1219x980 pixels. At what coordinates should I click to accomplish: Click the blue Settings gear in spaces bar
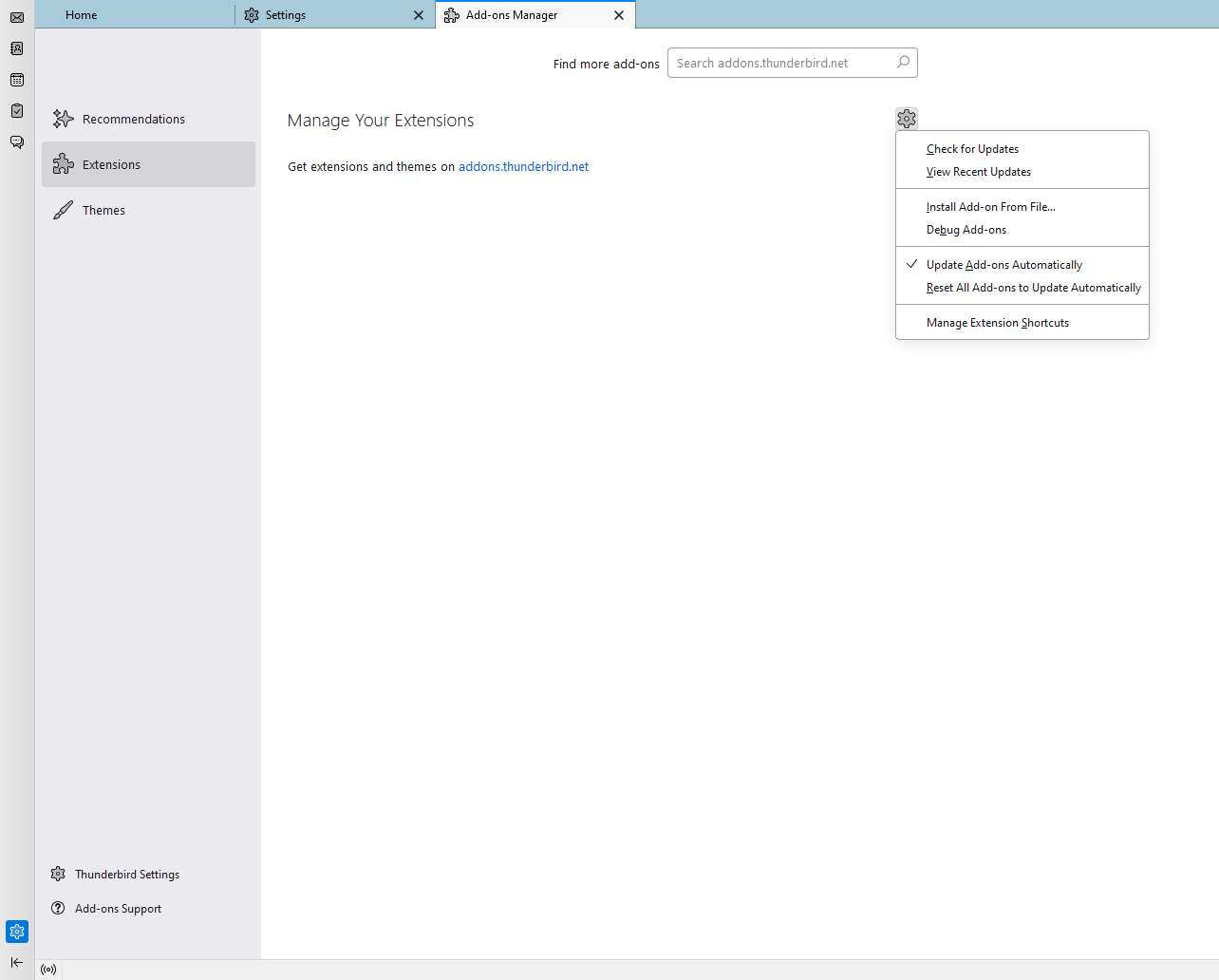(x=17, y=932)
